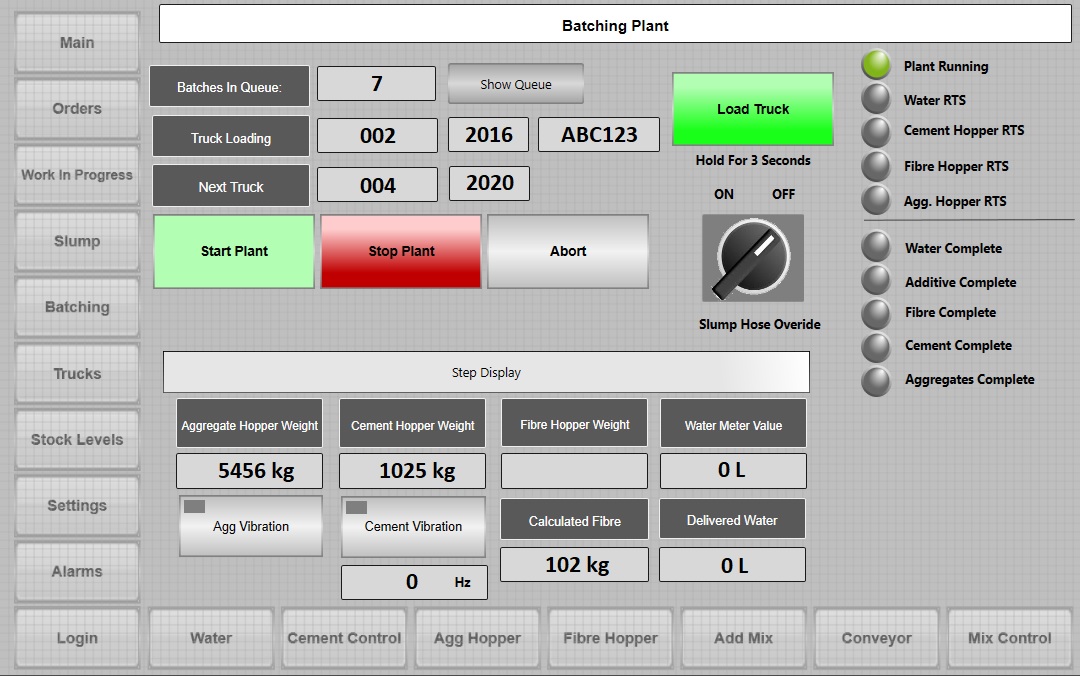Click the Step Display bar
This screenshot has width=1084, height=677.
tap(486, 373)
